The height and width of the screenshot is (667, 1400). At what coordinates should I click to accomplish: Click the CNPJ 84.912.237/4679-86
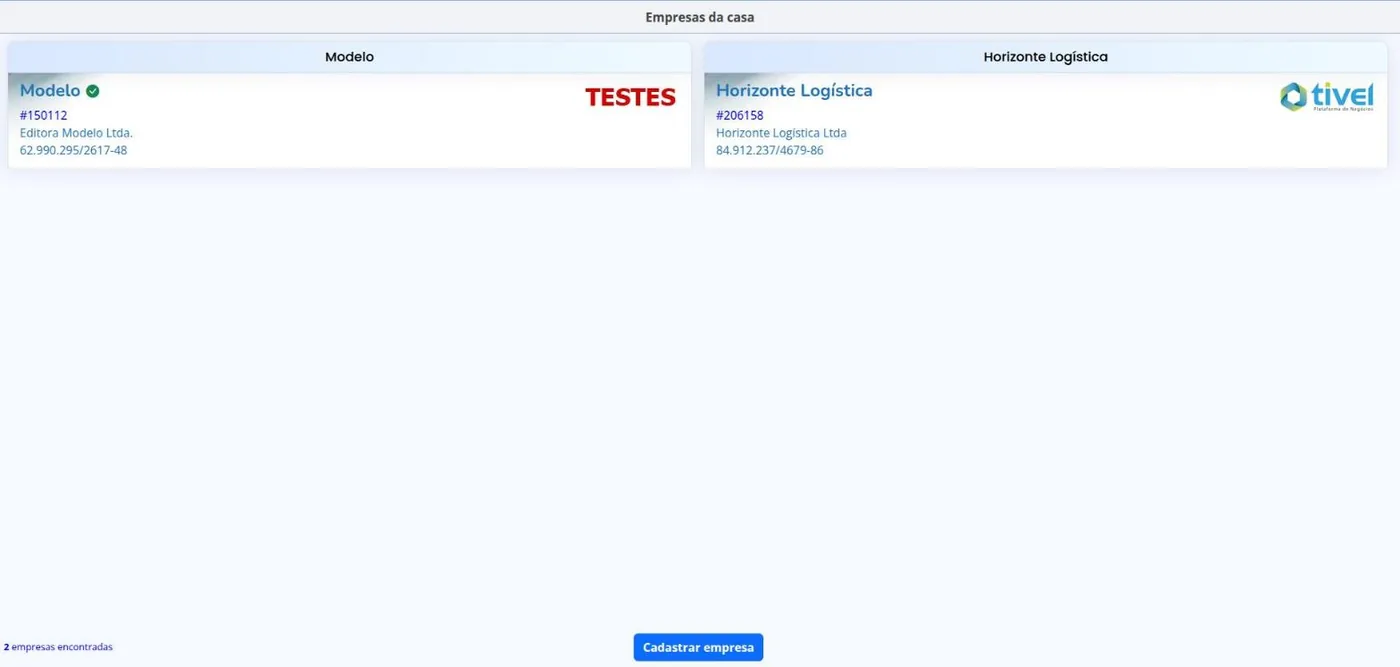point(770,151)
